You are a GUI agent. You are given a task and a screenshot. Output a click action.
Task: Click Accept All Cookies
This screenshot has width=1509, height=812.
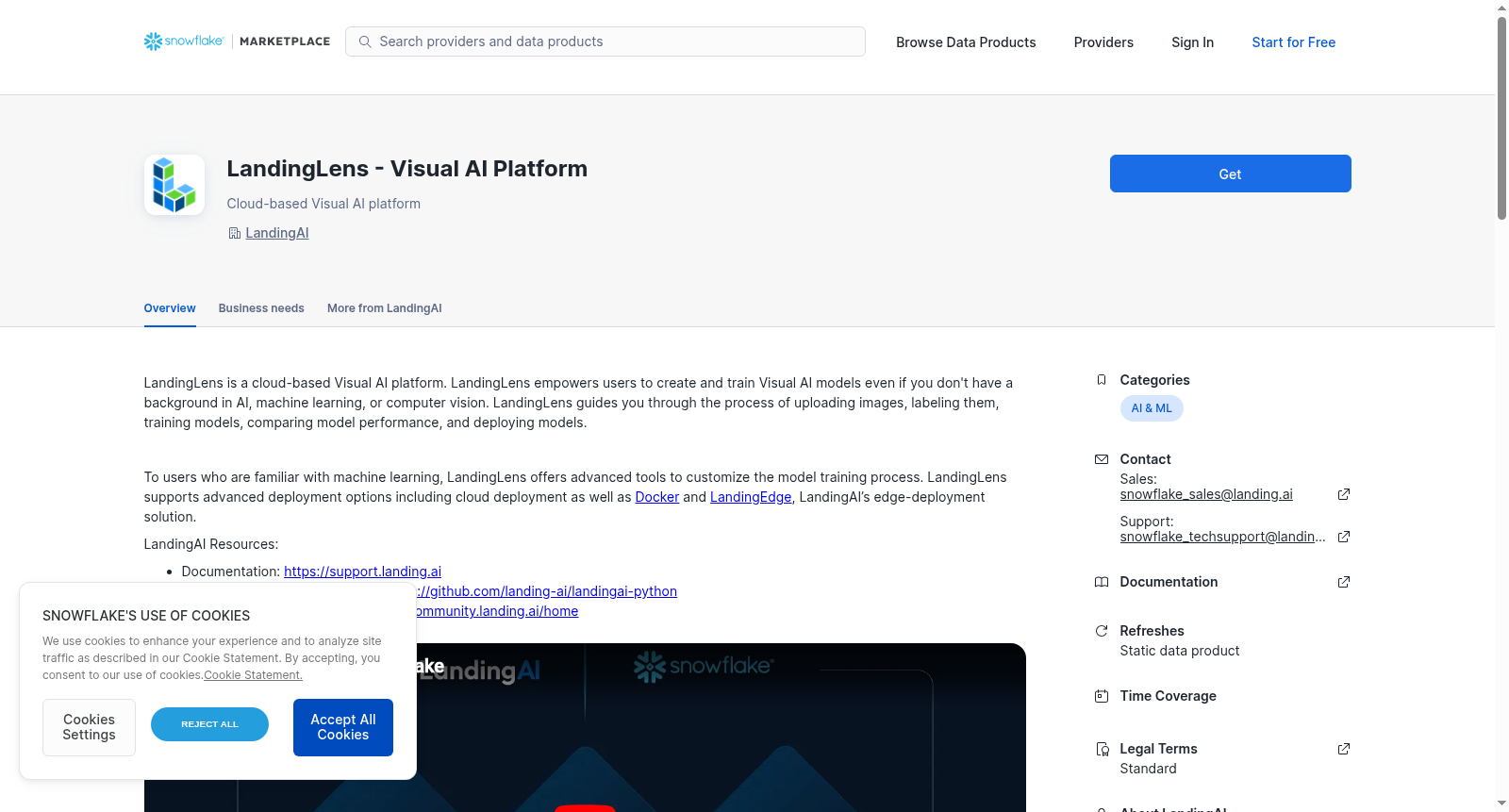point(343,727)
